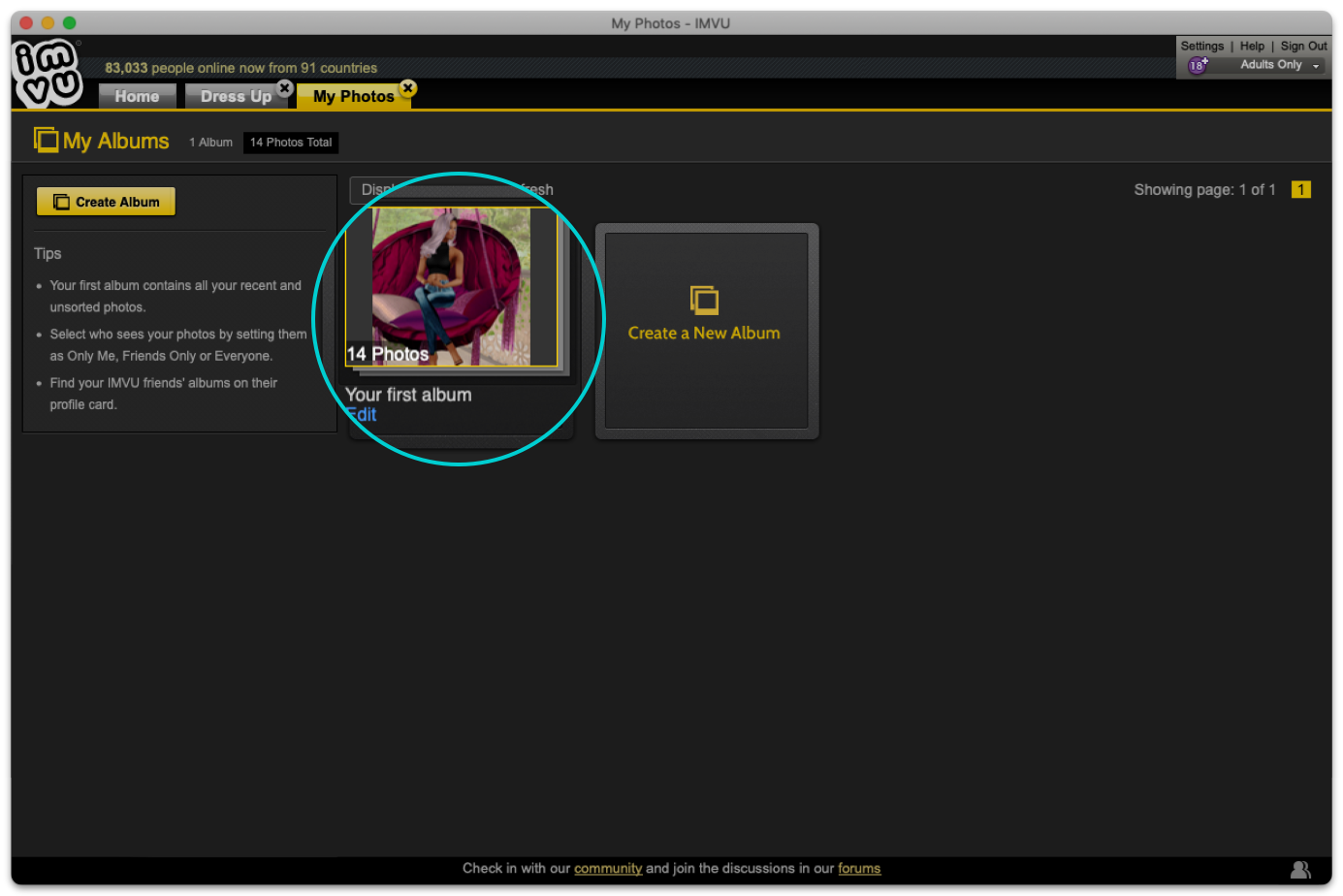Open the Adults Only dropdown

[x=1281, y=65]
